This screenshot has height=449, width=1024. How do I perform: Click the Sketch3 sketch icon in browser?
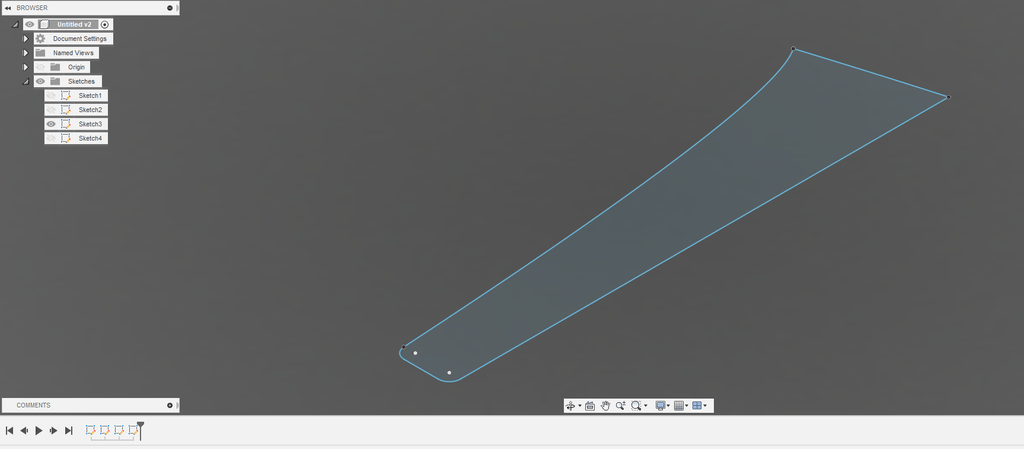click(65, 124)
